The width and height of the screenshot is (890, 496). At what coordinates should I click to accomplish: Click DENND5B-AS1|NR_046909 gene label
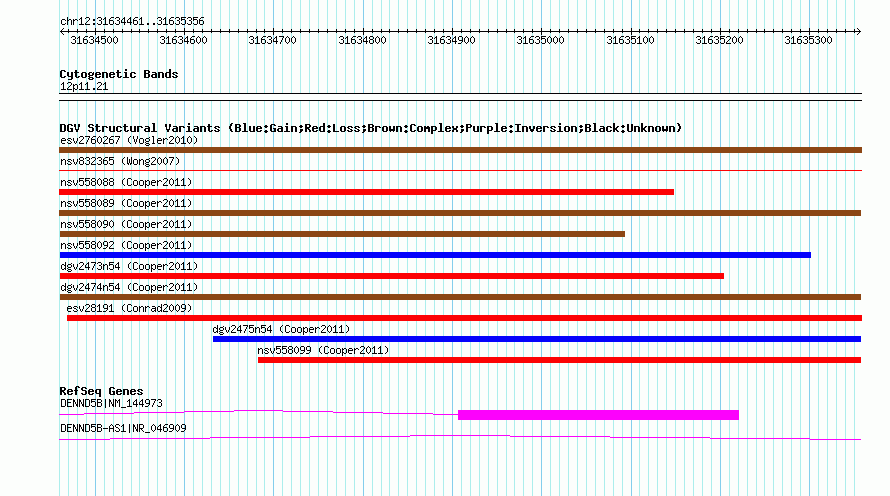point(123,428)
